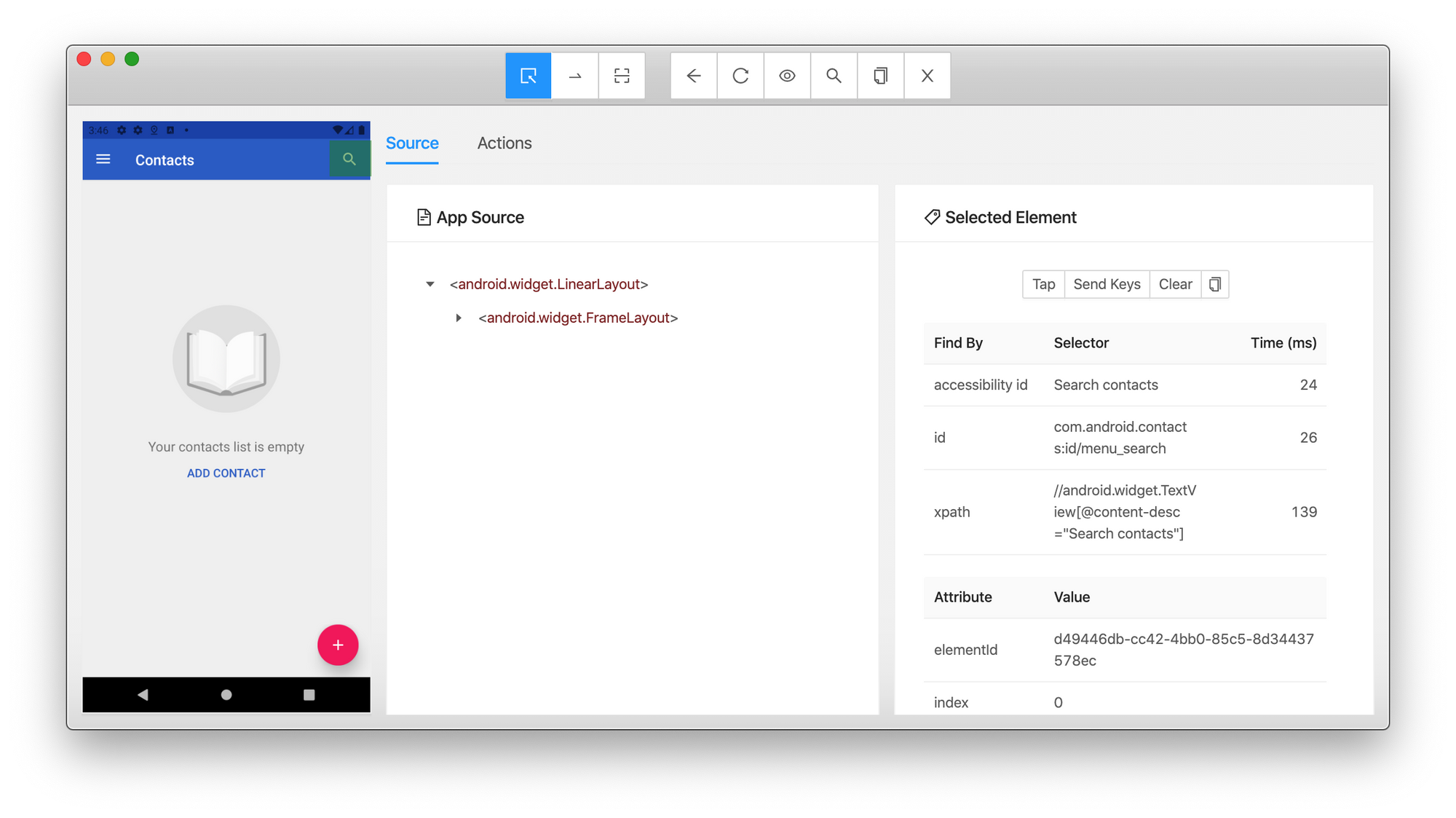
Task: Click the elementId value field
Action: coord(1183,649)
